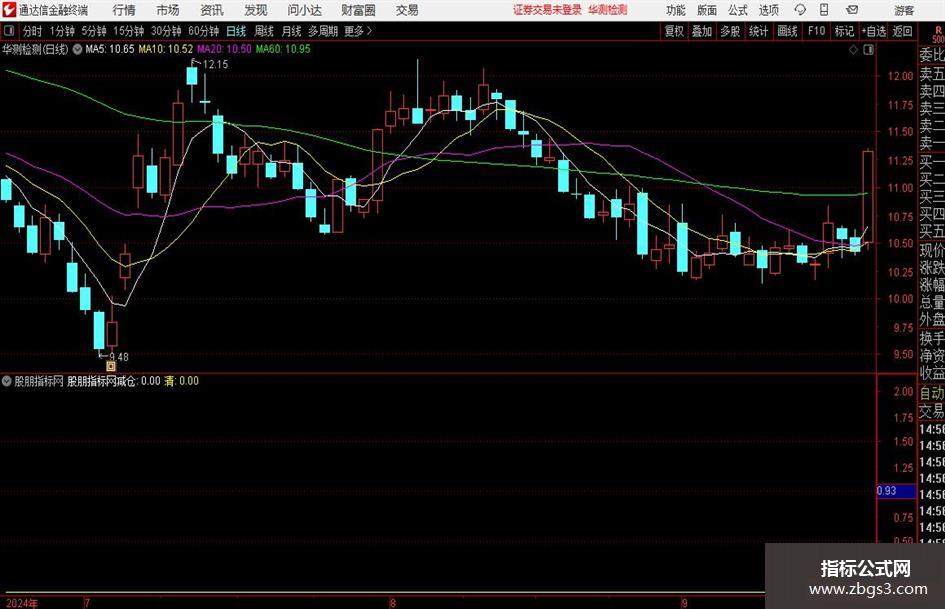Click the 华测检测 stock name link at top

click(x=608, y=10)
